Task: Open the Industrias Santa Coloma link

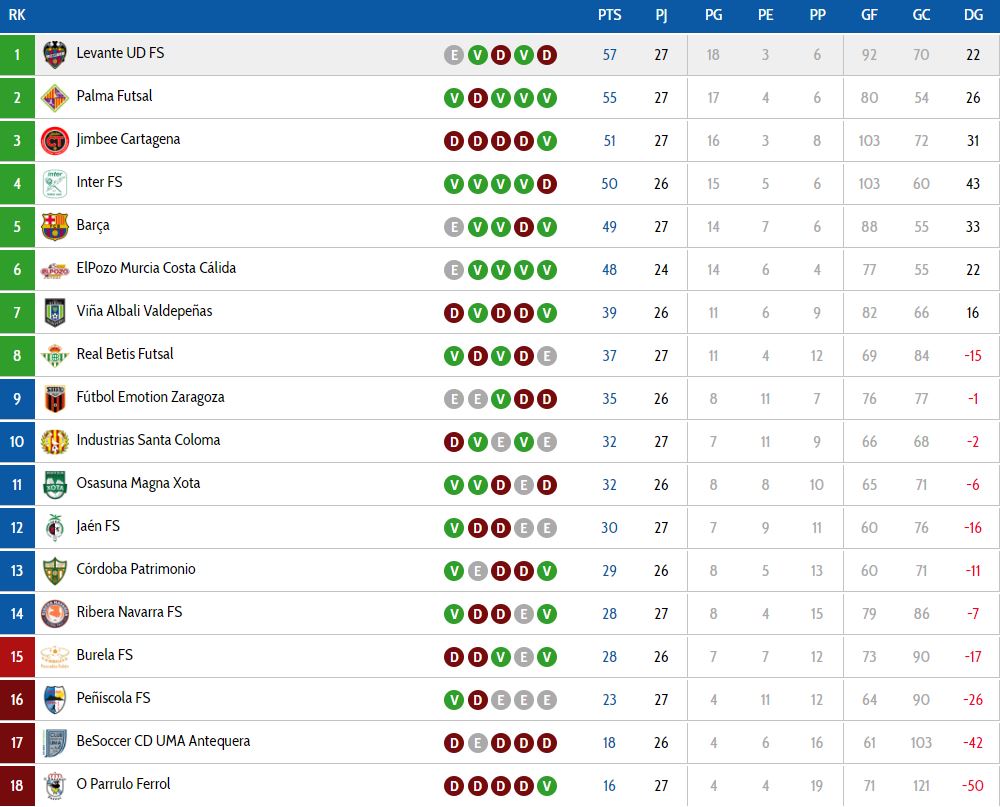Action: (148, 440)
